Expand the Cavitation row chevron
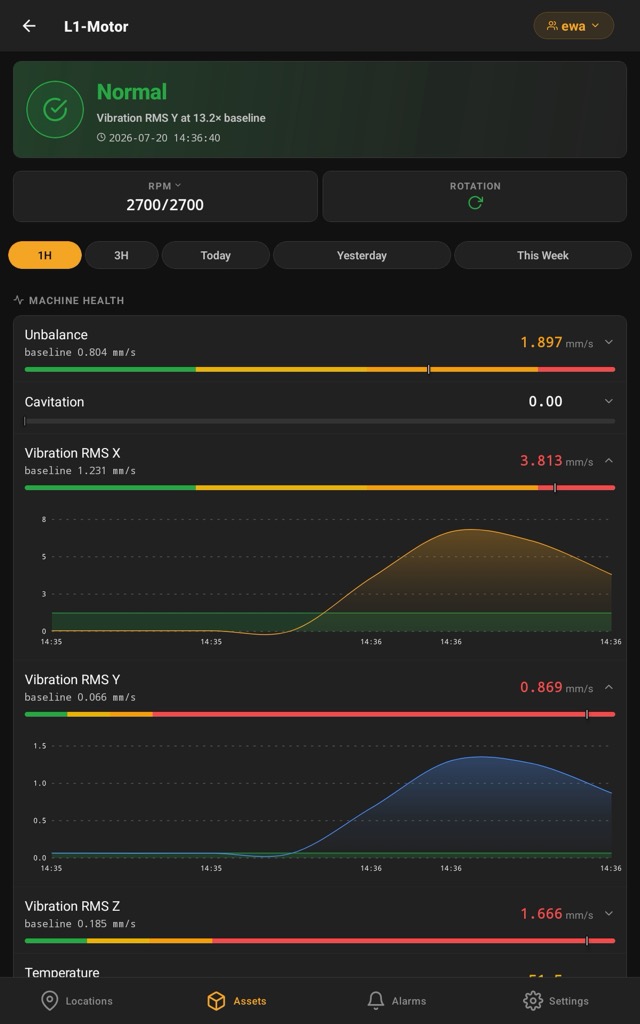 609,401
